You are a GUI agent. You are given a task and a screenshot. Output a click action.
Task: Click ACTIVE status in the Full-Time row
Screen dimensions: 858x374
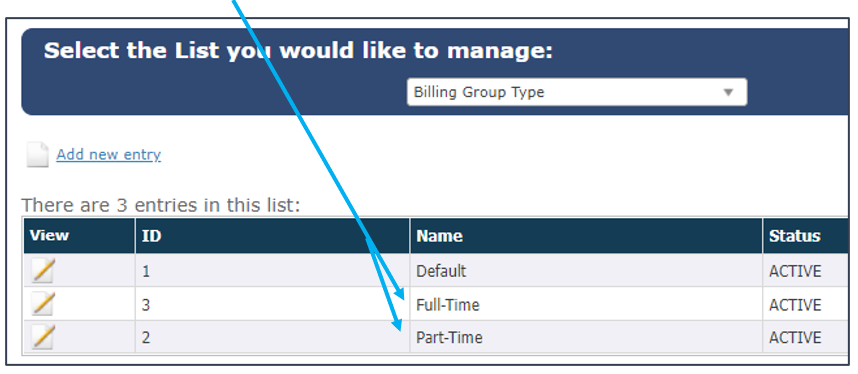coord(795,304)
